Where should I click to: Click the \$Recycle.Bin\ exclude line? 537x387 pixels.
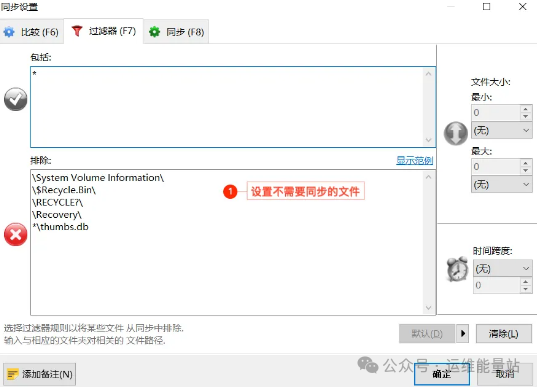(x=64, y=190)
